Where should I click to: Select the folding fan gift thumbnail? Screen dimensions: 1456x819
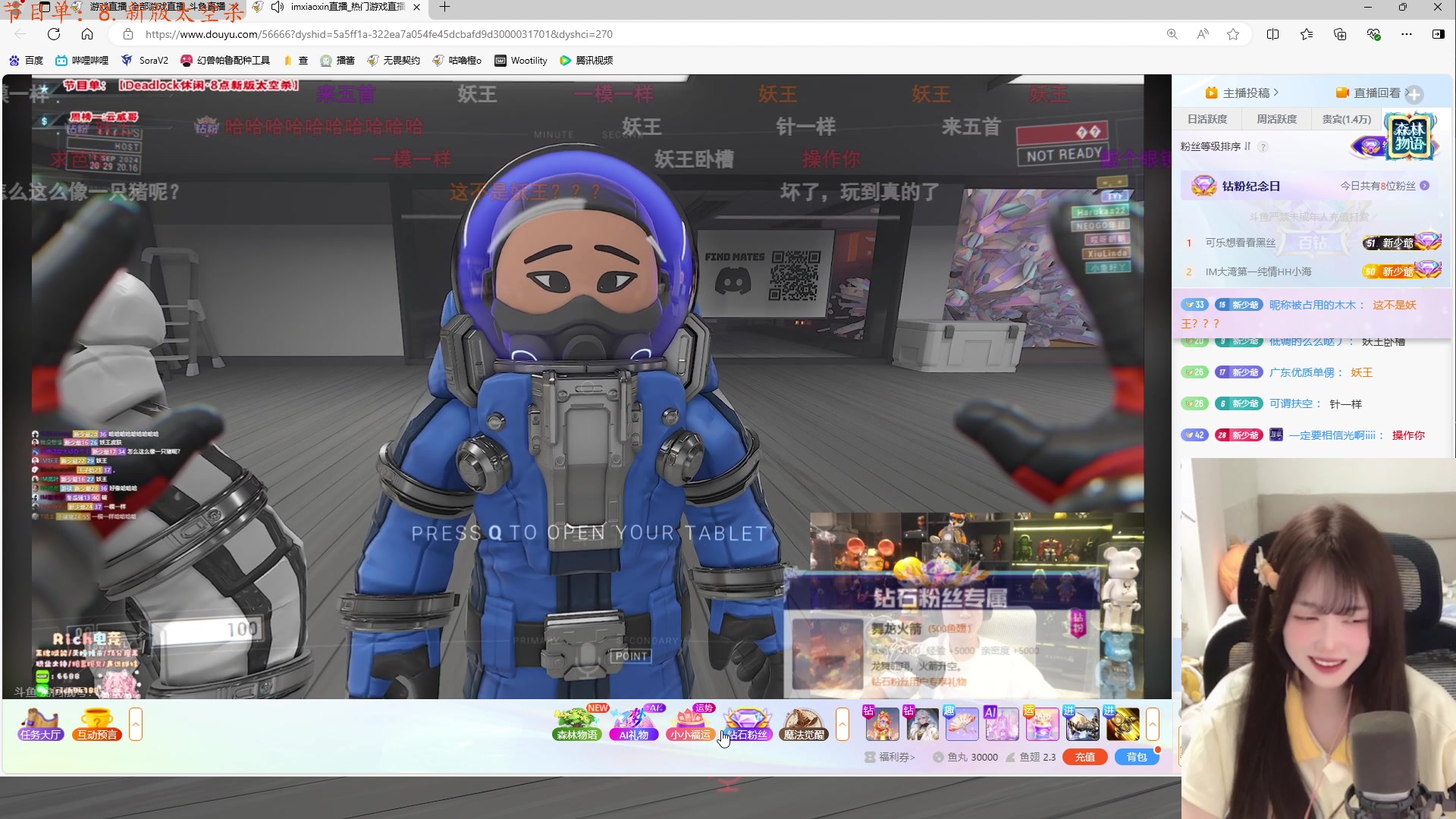tap(962, 723)
